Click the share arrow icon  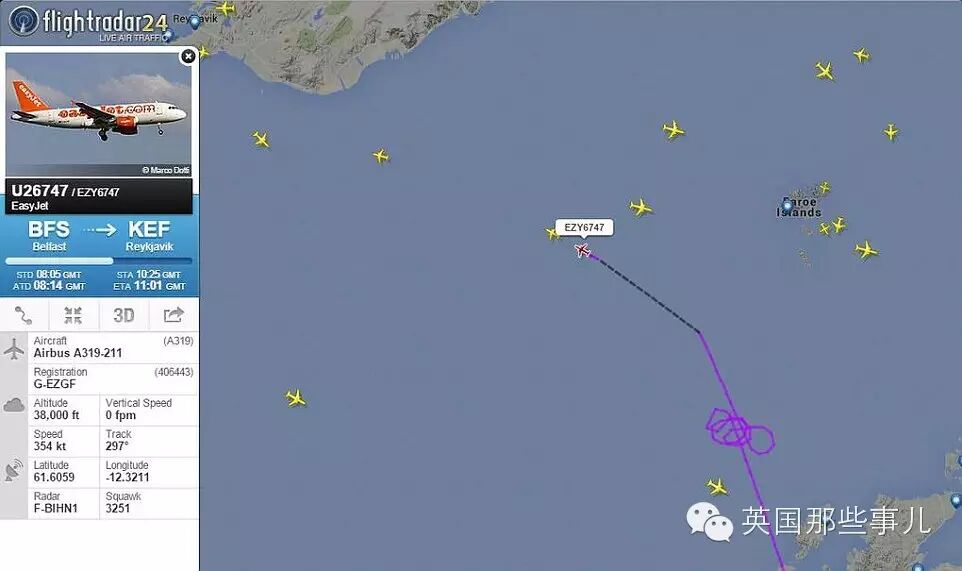(x=174, y=315)
